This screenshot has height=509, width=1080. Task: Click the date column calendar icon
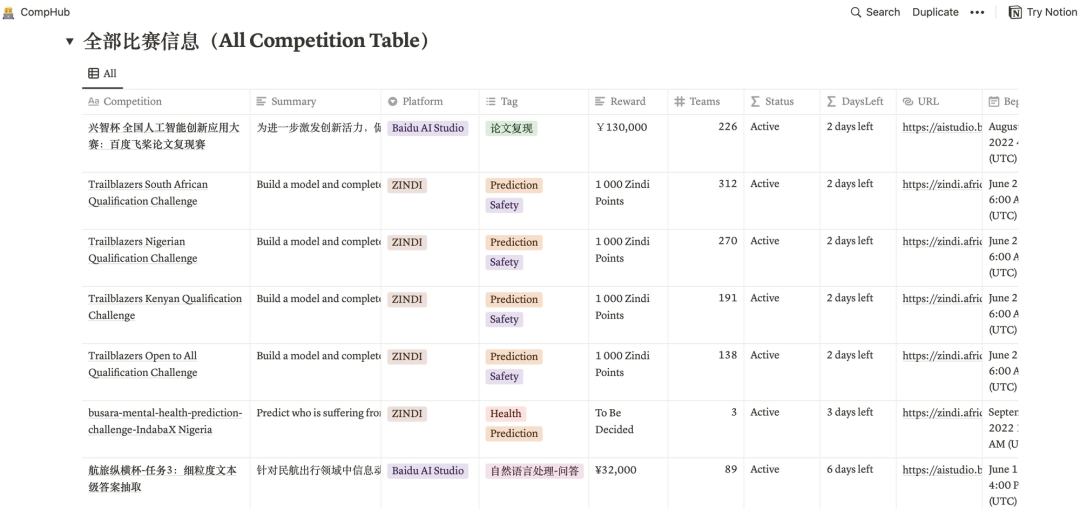click(x=993, y=101)
